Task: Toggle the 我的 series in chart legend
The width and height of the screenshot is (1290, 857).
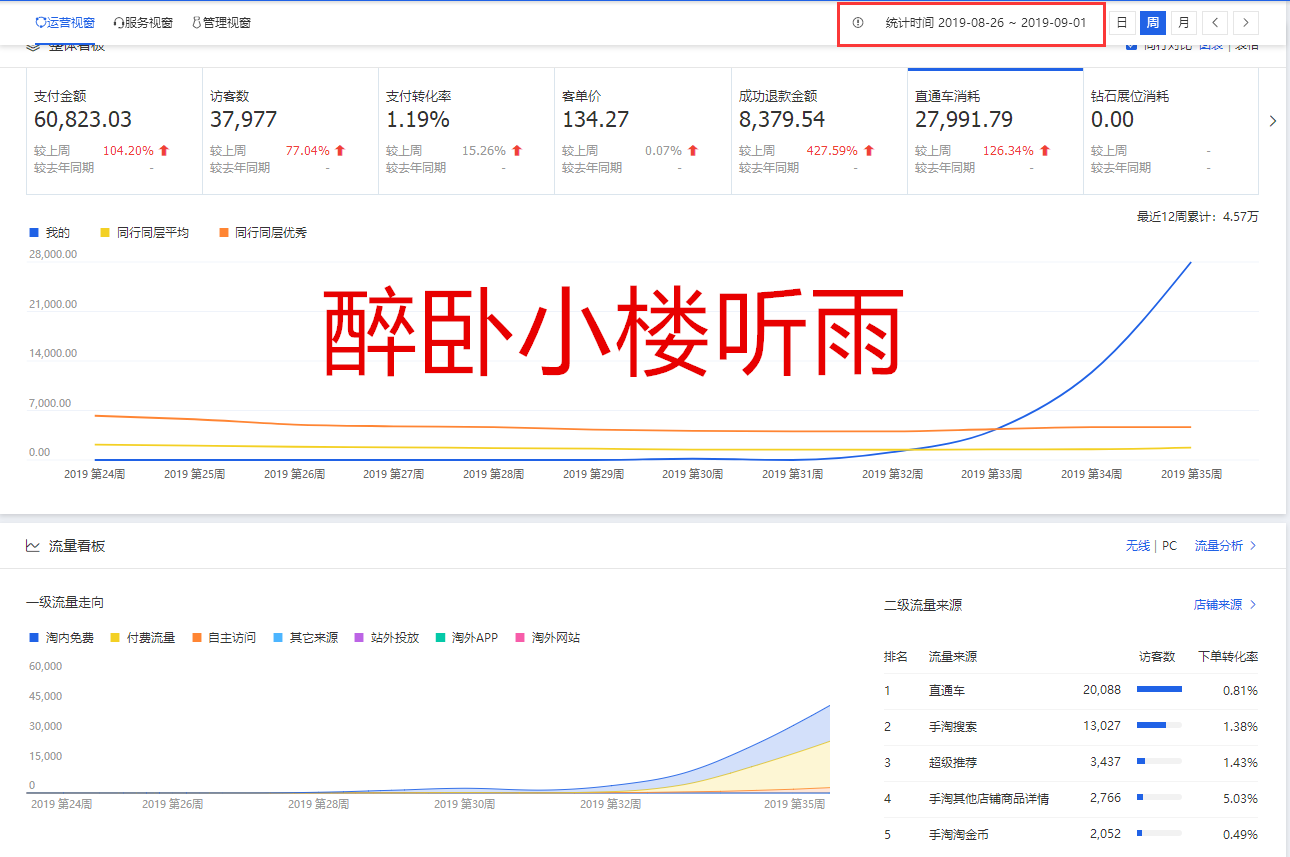Action: point(49,232)
